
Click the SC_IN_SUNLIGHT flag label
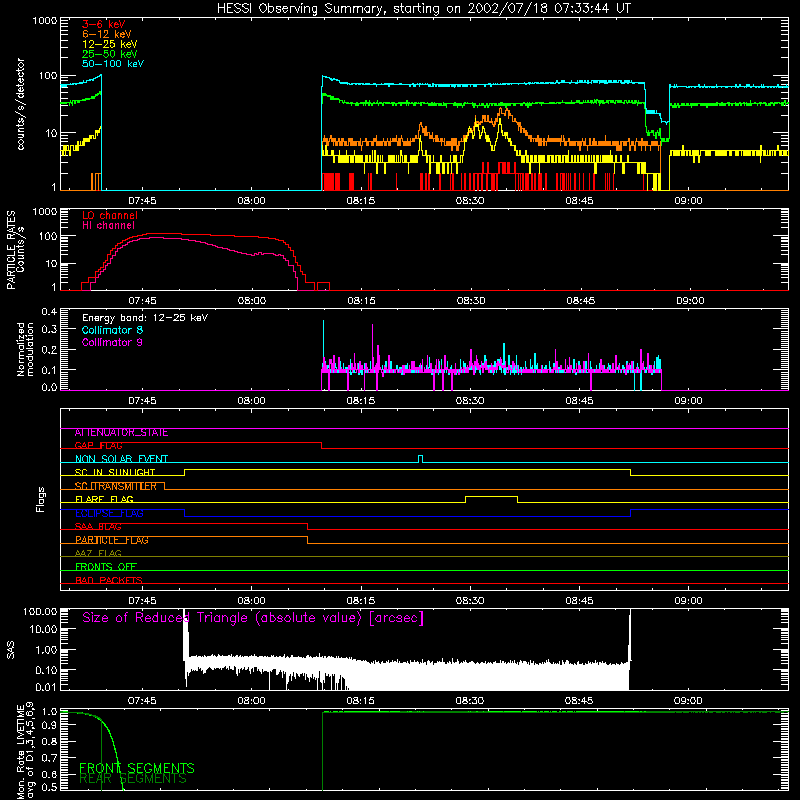point(115,472)
